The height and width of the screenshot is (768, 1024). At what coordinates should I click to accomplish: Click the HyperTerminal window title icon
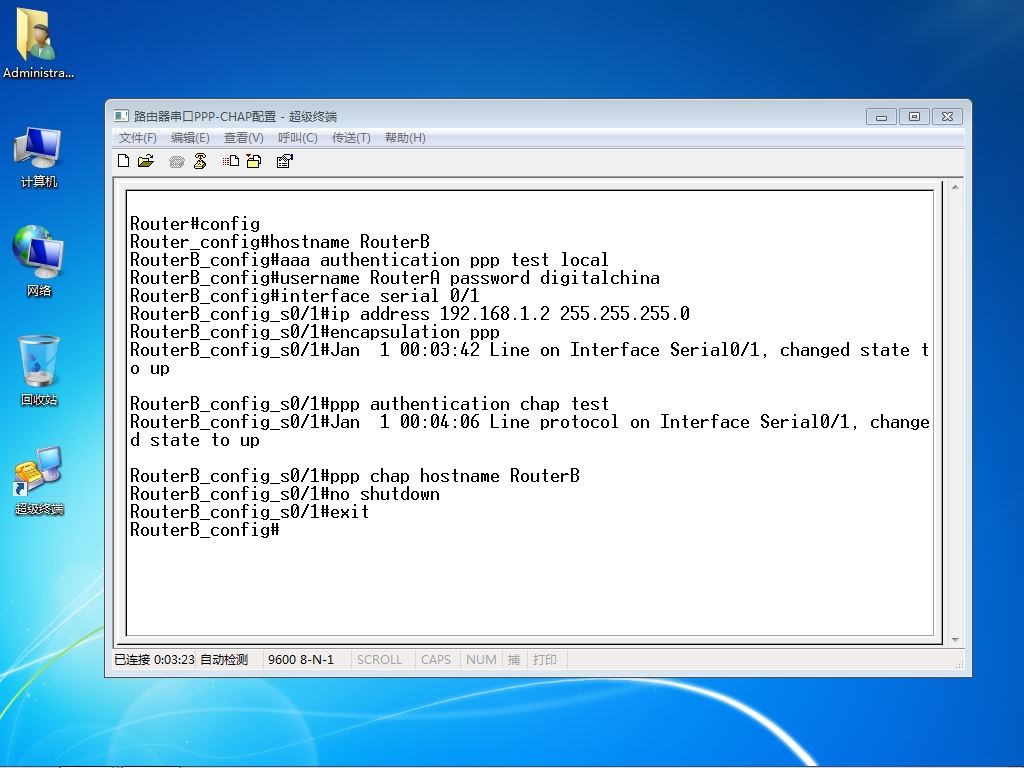[121, 116]
